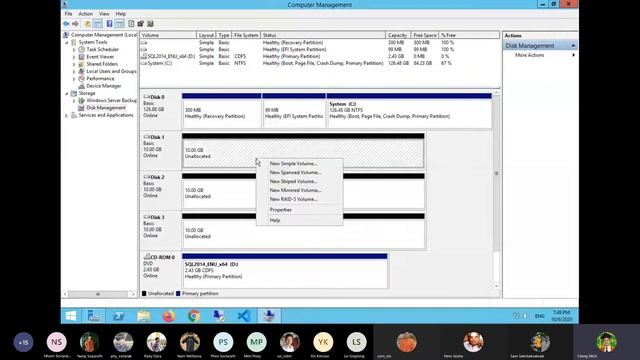Expand the Task Scheduler tree node

[x=74, y=50]
